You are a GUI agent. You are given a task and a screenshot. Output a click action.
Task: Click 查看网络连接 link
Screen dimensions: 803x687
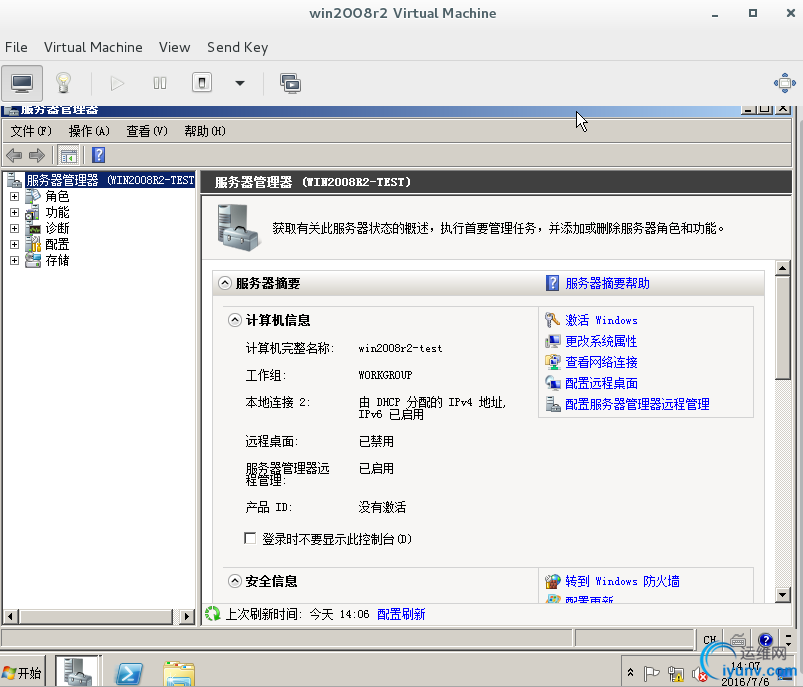click(x=601, y=362)
